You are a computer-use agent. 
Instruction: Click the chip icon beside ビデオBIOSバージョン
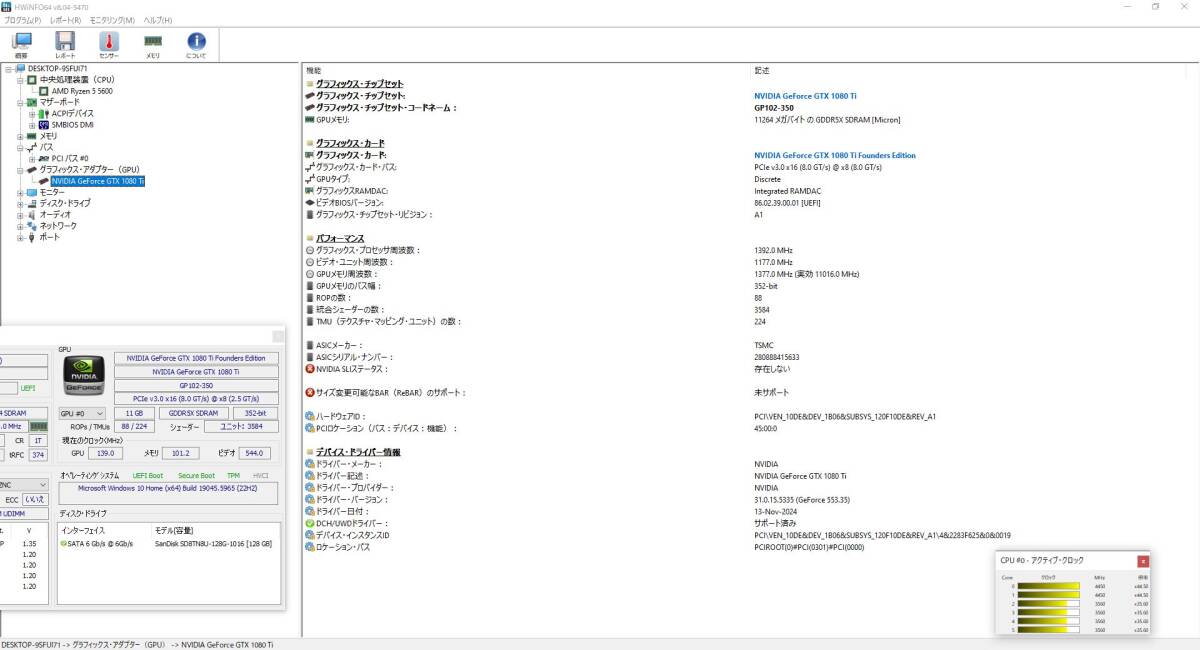coord(309,202)
